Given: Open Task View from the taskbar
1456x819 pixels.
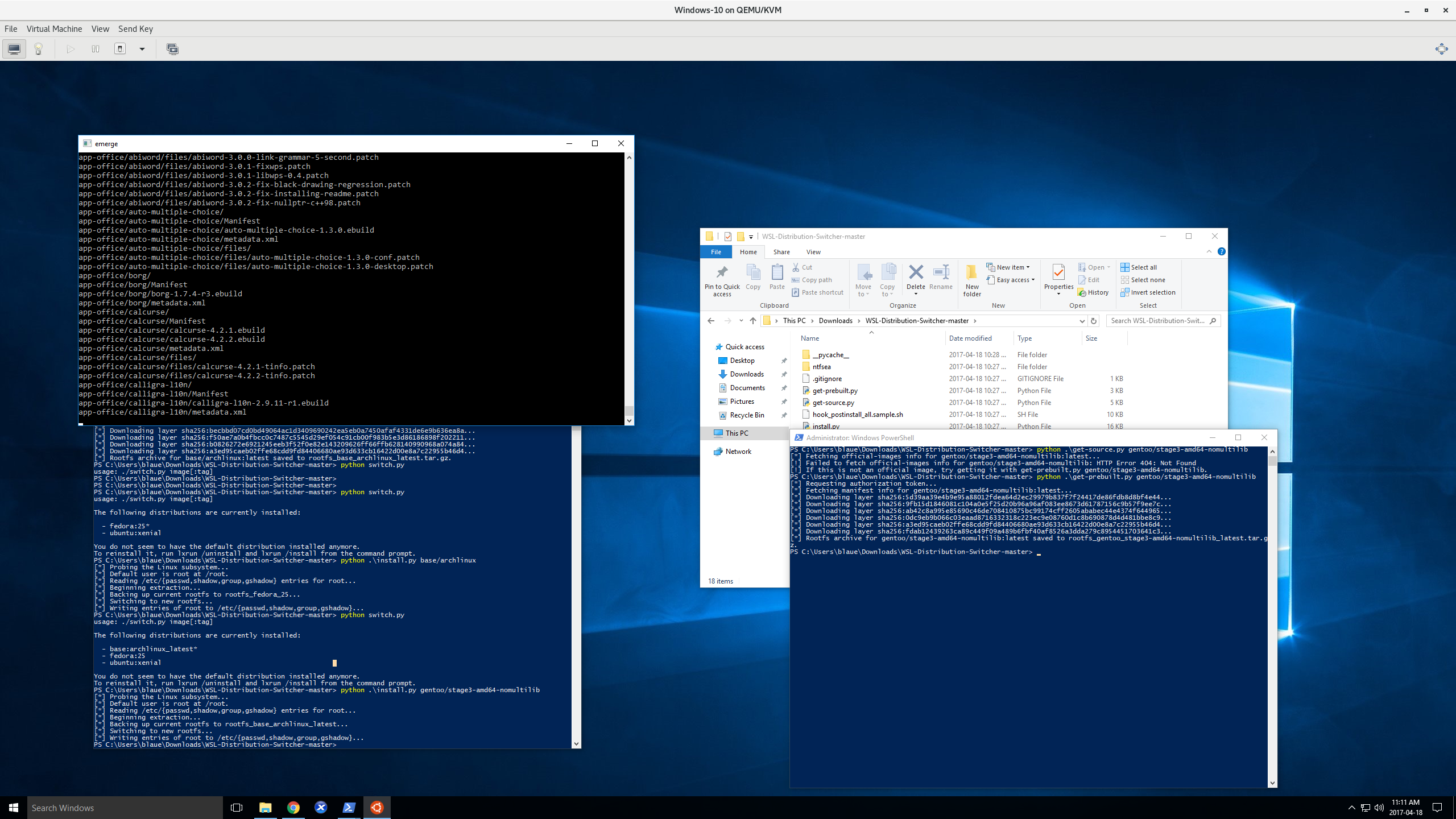Looking at the screenshot, I should [237, 808].
